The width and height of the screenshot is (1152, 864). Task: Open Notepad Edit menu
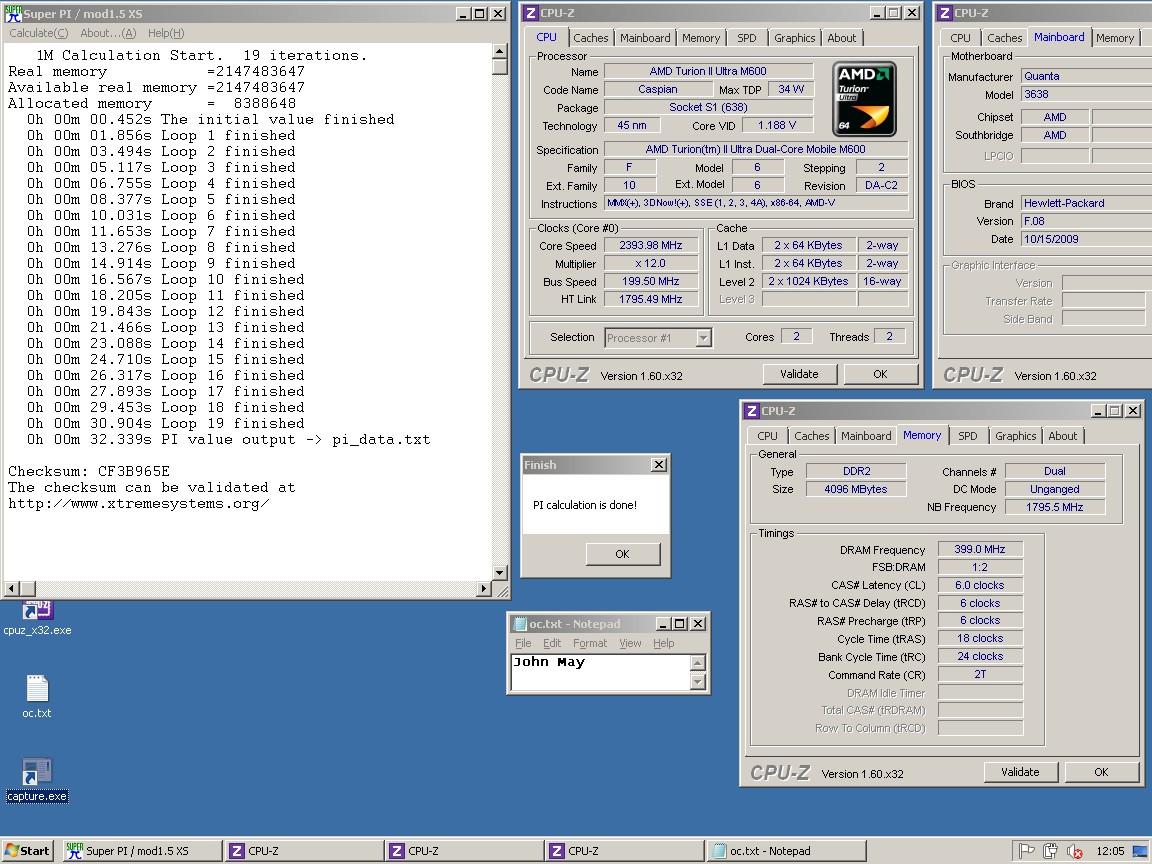[552, 643]
